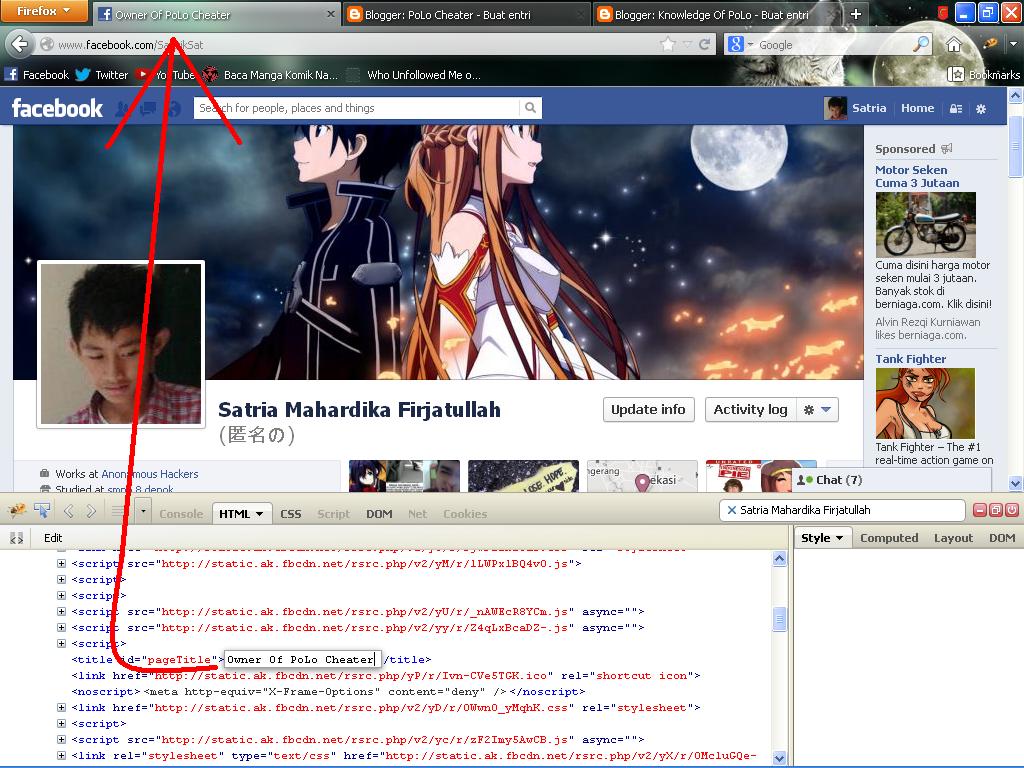Expand the nAWEcR8YCm.js script node
The width and height of the screenshot is (1024, 768).
point(61,611)
